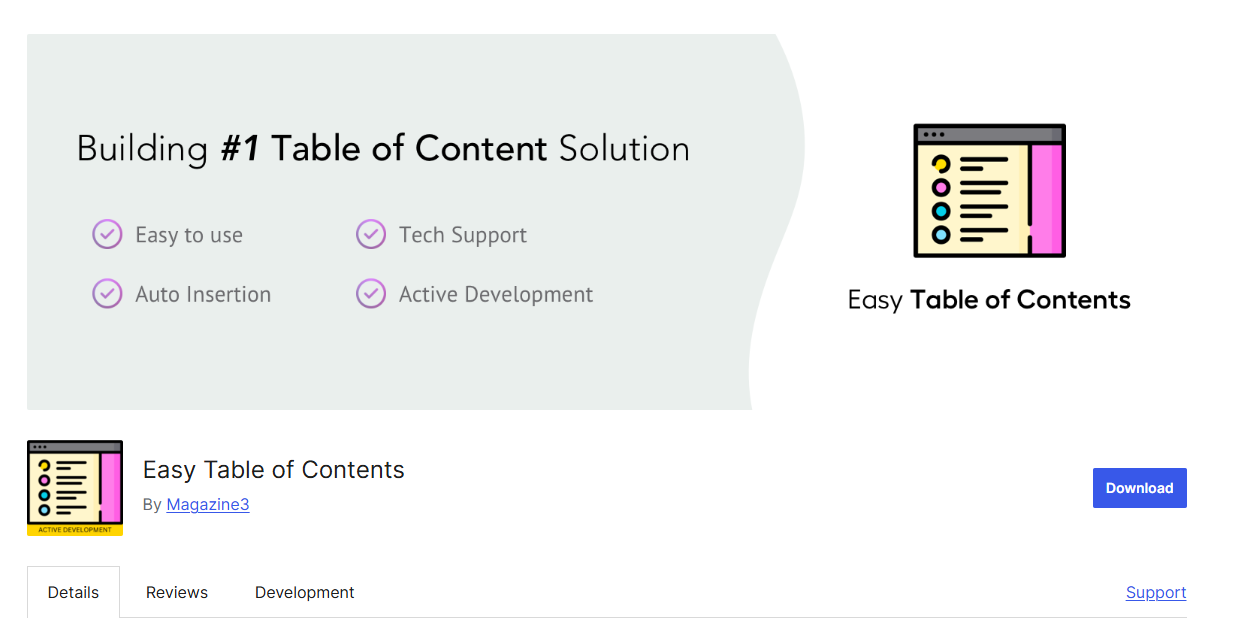Click the Download button
The image size is (1259, 643).
point(1139,488)
